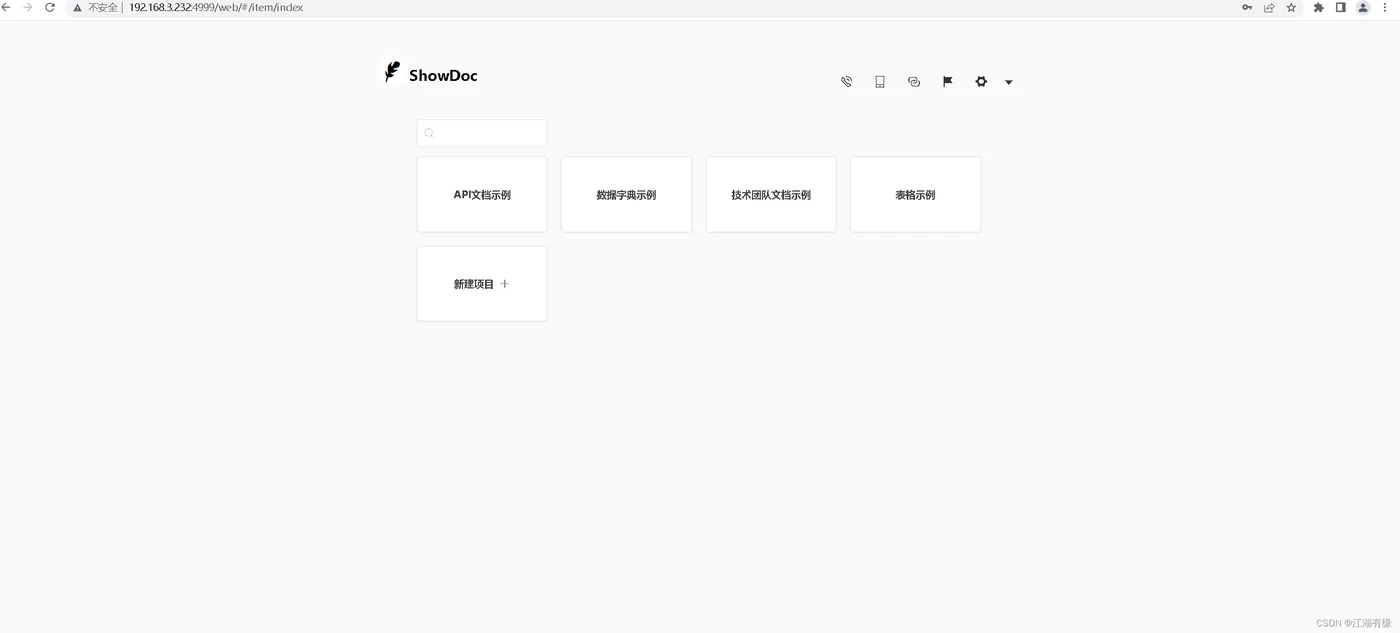Click the browser forward arrow
The height and width of the screenshot is (633, 1400).
(27, 7)
